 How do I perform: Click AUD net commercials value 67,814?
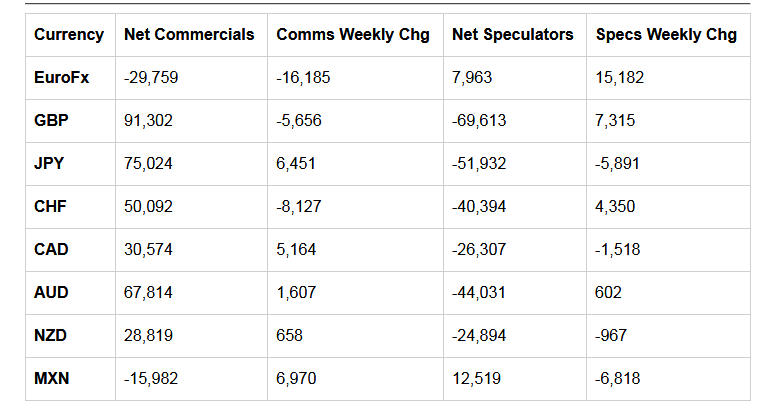(148, 292)
